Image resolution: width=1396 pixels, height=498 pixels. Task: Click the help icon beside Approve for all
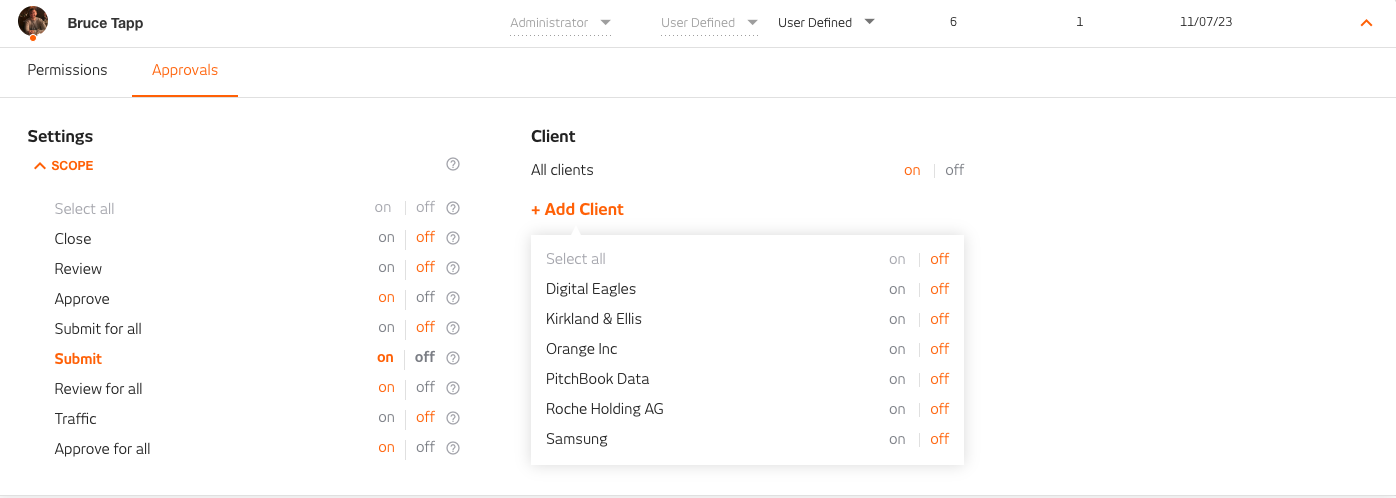[453, 448]
